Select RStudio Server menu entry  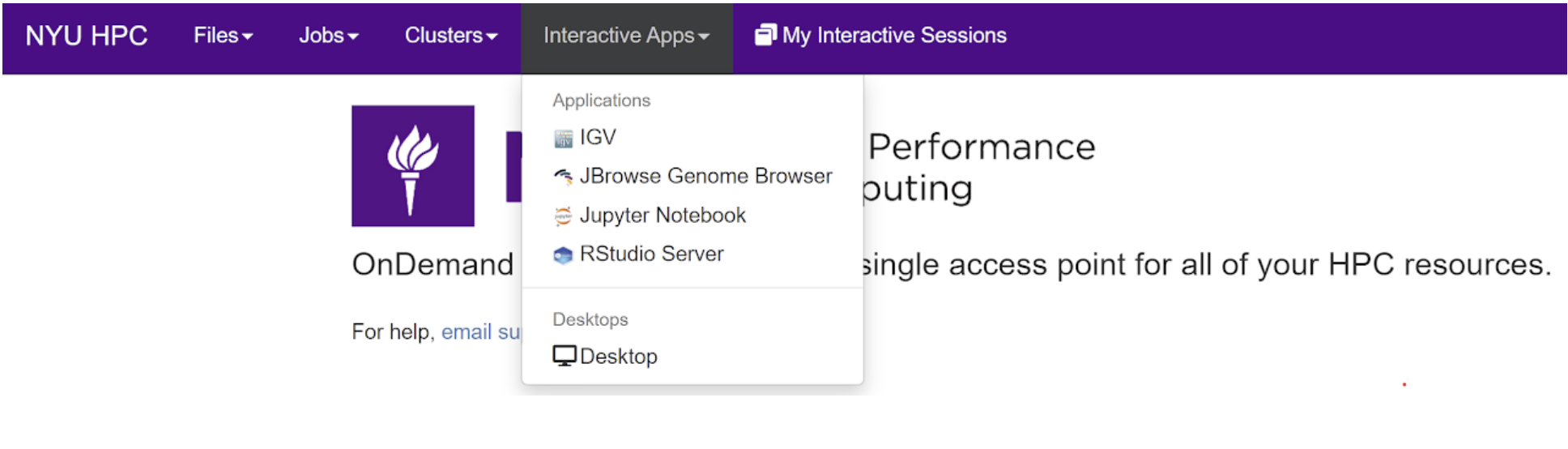point(651,254)
